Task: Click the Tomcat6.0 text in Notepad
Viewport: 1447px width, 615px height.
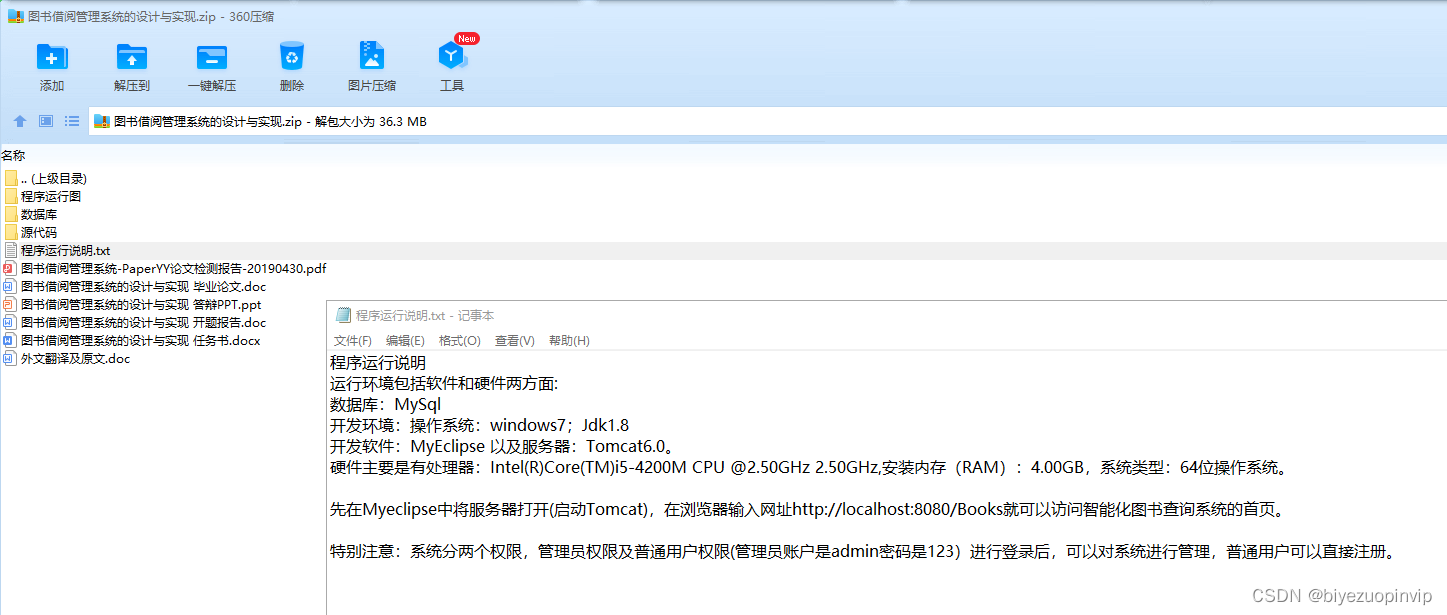Action: [625, 446]
